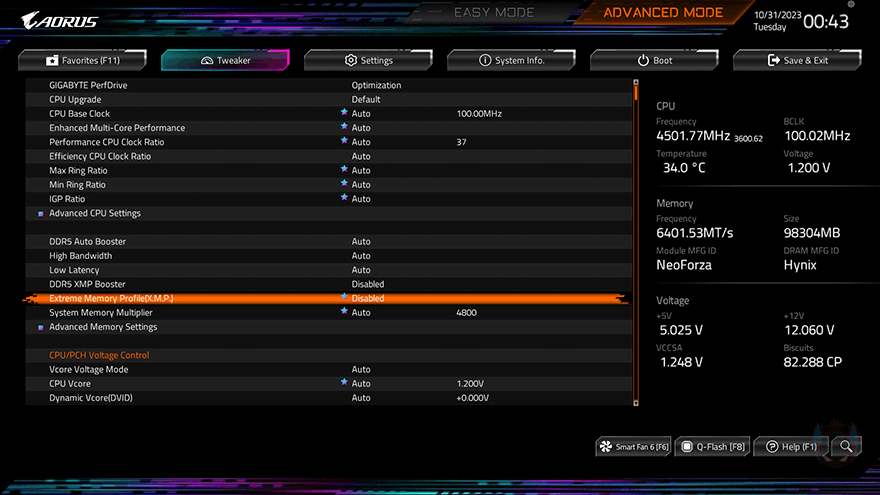Switch to the Tweaker tab
Viewport: 880px width, 495px height.
(225, 60)
